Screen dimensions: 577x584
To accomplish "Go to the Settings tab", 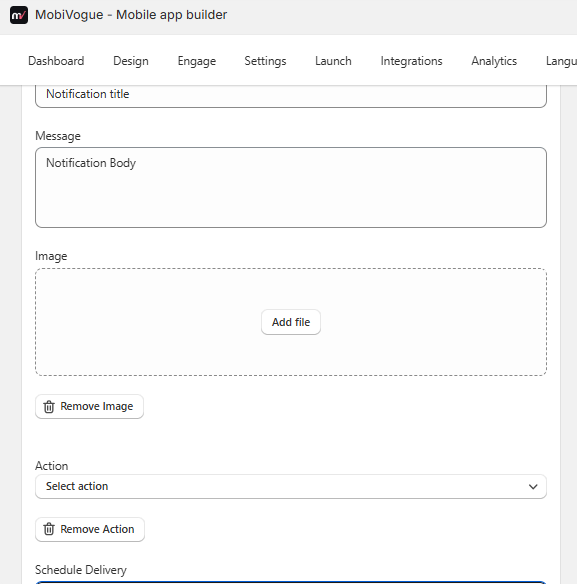I will coord(265,61).
